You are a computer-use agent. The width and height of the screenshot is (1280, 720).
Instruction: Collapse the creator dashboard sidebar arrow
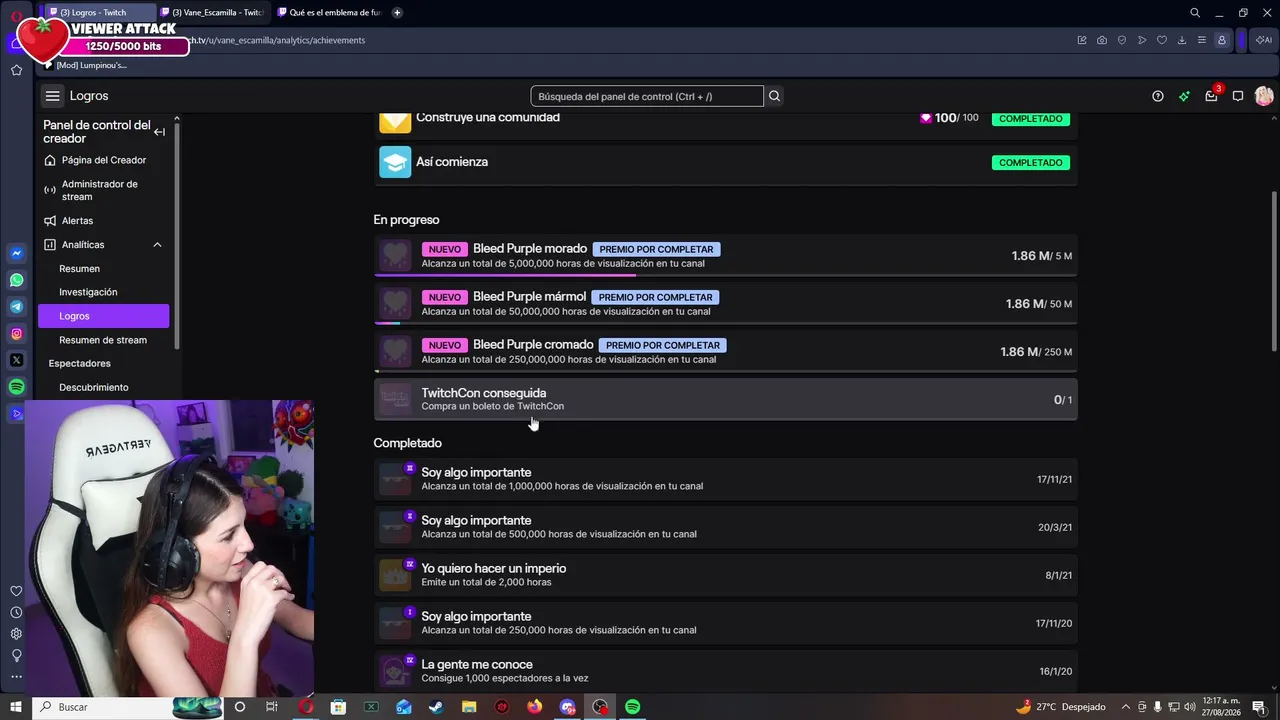click(x=159, y=132)
